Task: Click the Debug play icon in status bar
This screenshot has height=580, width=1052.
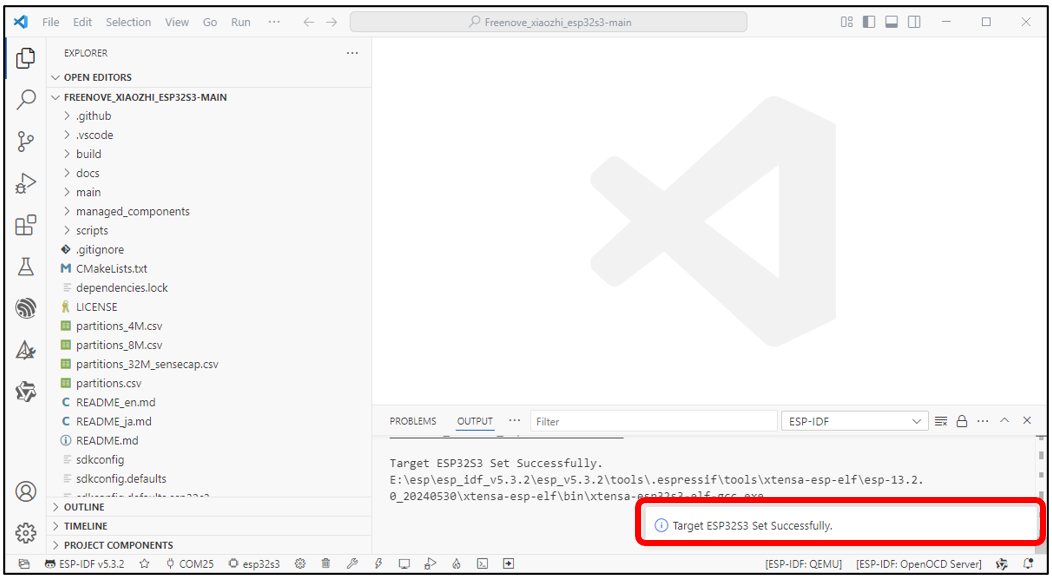Action: [430, 564]
